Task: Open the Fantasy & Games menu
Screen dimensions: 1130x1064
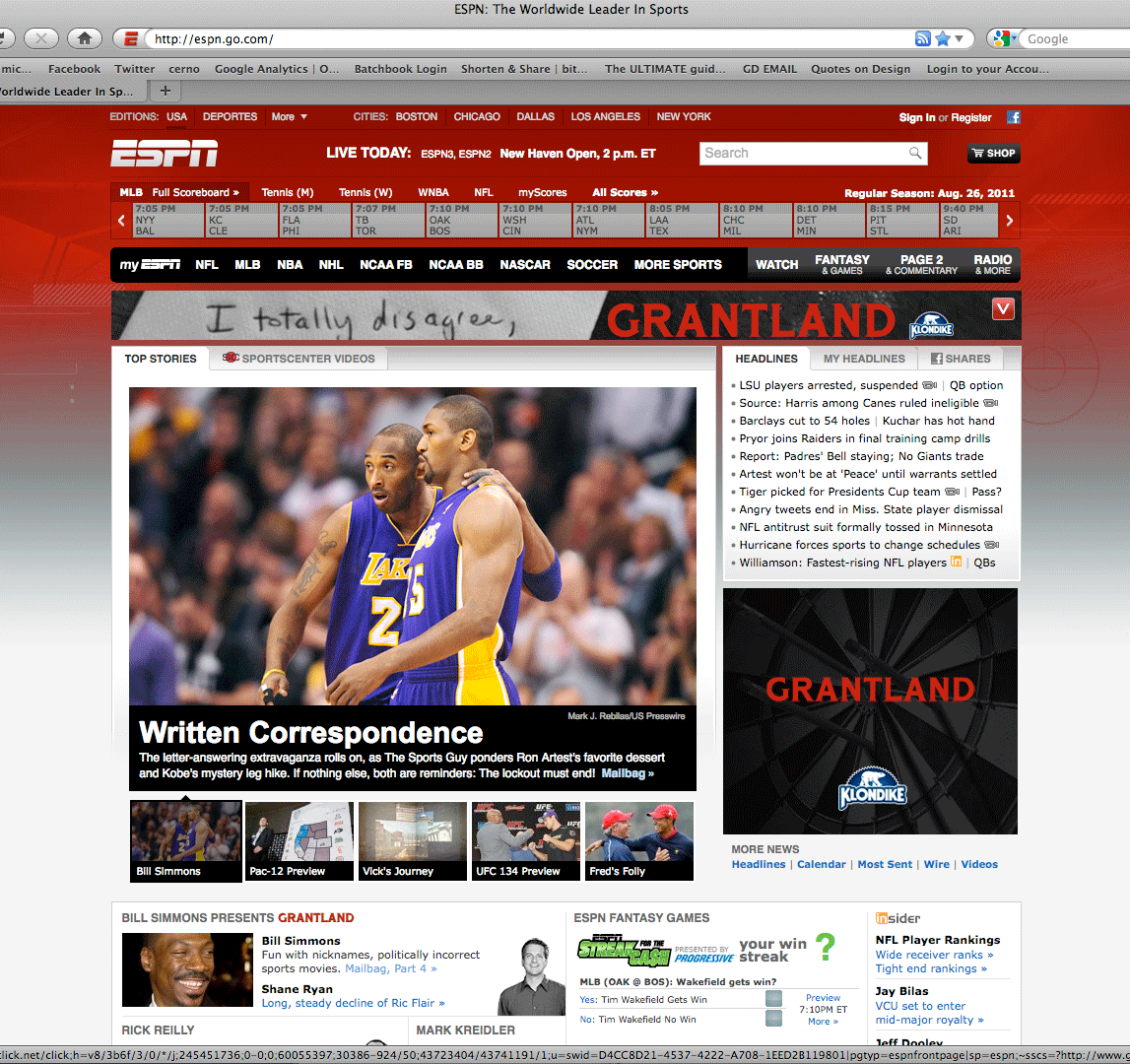Action: 842,265
